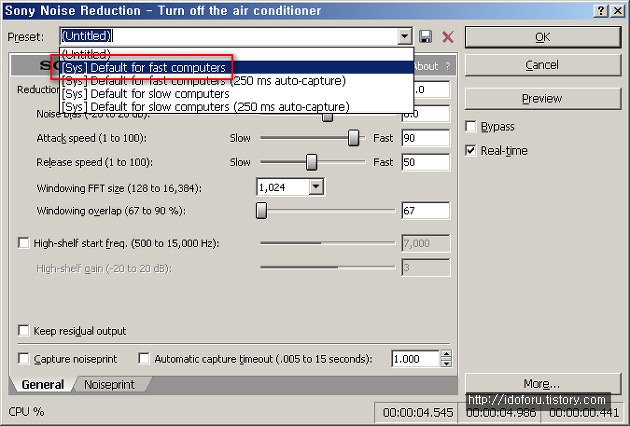This screenshot has width=630, height=426.
Task: Enable High-shelf start freq. checkbox
Action: coord(24,243)
